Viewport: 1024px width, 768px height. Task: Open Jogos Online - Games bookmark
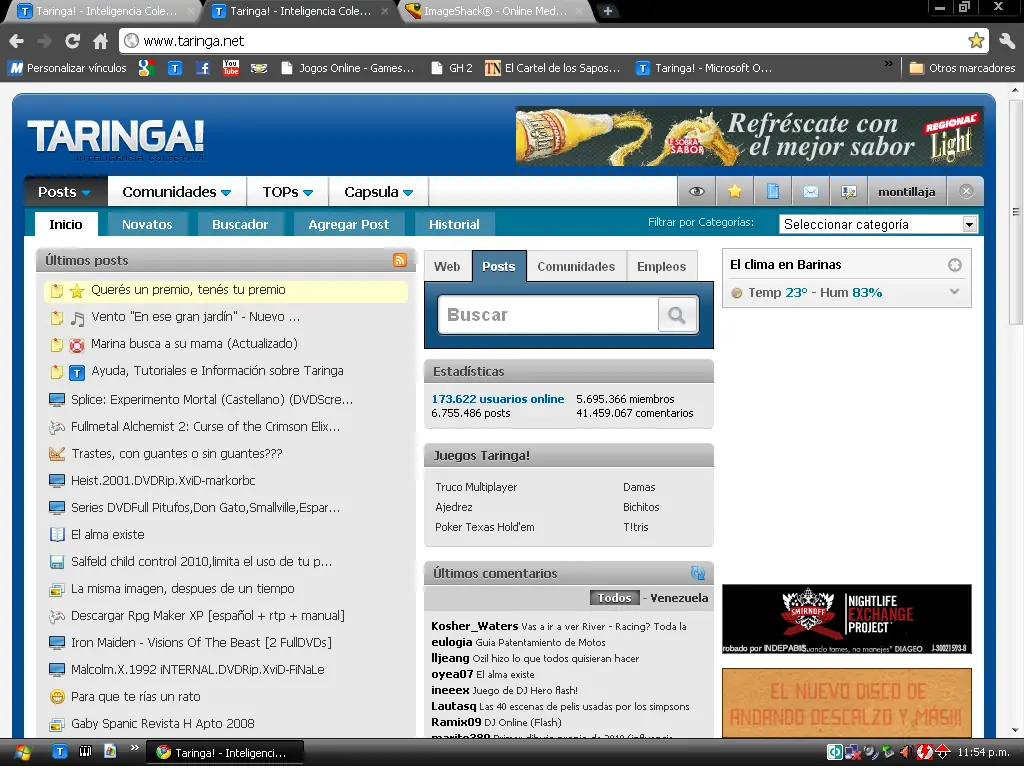coord(347,68)
